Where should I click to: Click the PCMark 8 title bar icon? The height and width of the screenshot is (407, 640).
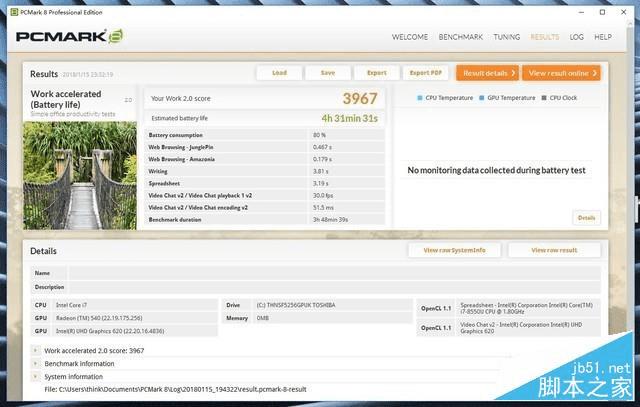14,12
